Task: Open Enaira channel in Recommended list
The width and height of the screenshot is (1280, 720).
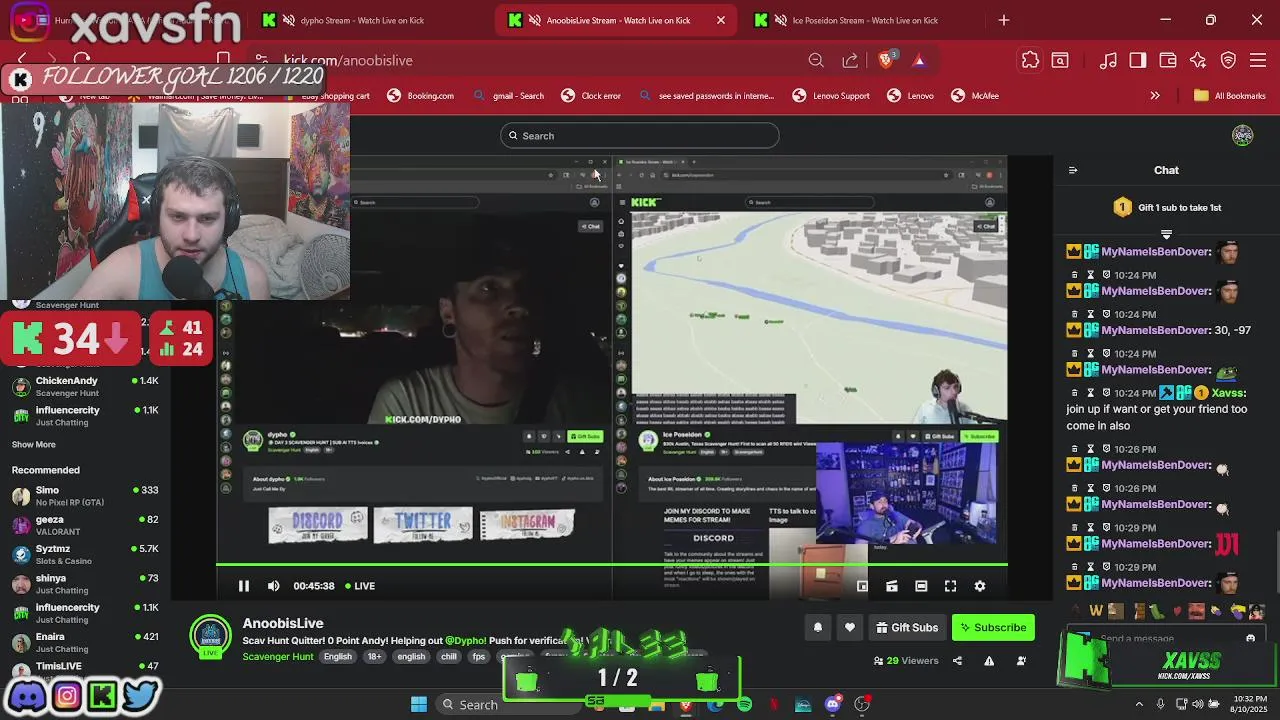Action: tap(85, 642)
